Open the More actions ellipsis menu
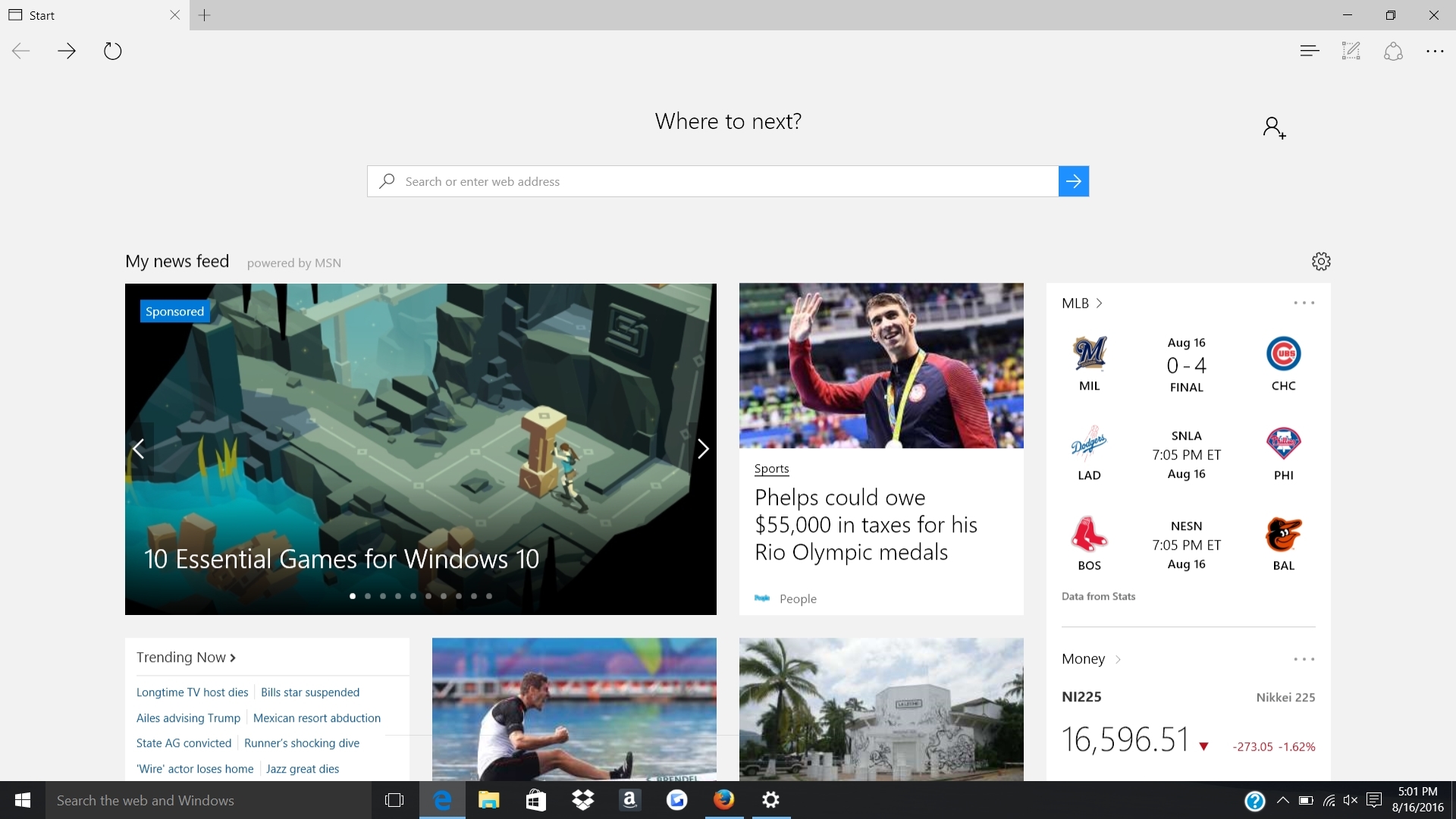Viewport: 1456px width, 819px height. coord(1435,51)
